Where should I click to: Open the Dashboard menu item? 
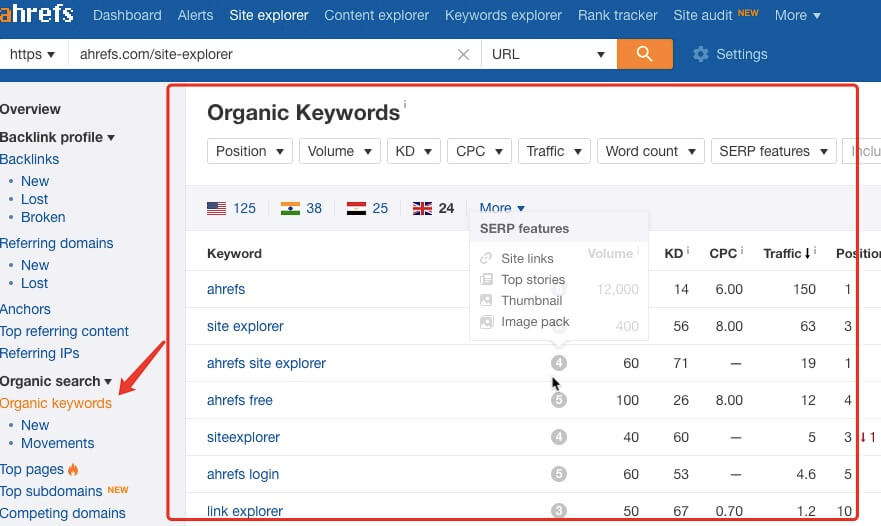tap(127, 15)
